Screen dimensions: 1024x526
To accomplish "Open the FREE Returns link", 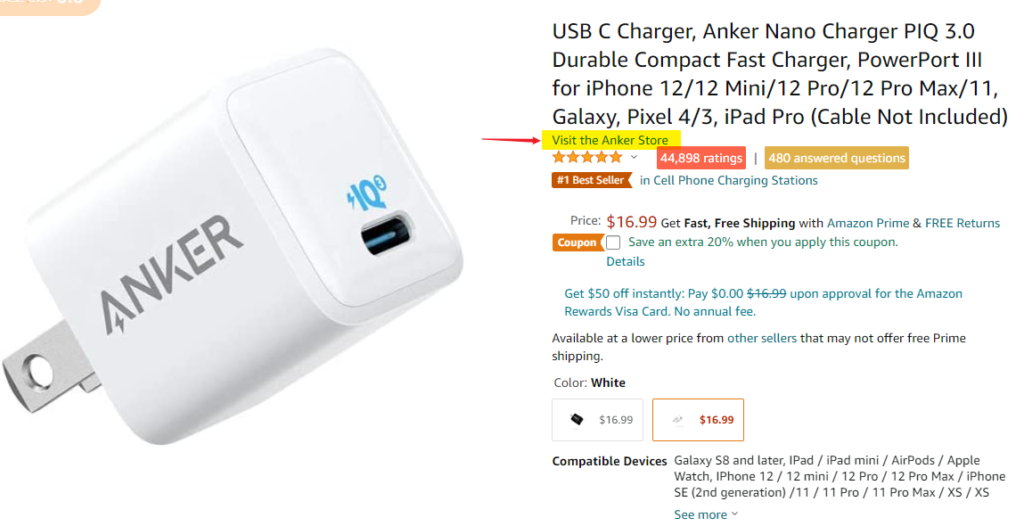I will [x=963, y=223].
